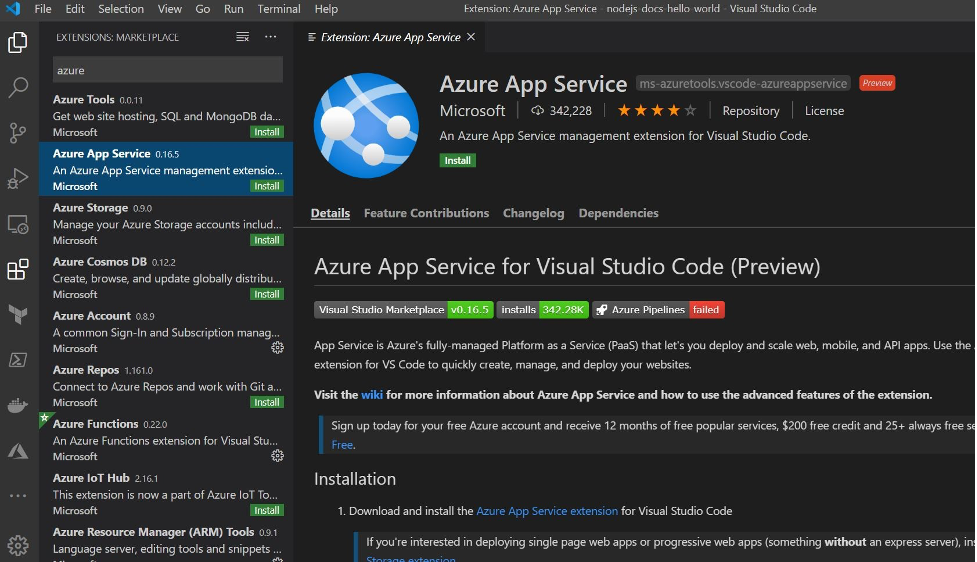Open the Selection menu
977x562 pixels.
(121, 9)
